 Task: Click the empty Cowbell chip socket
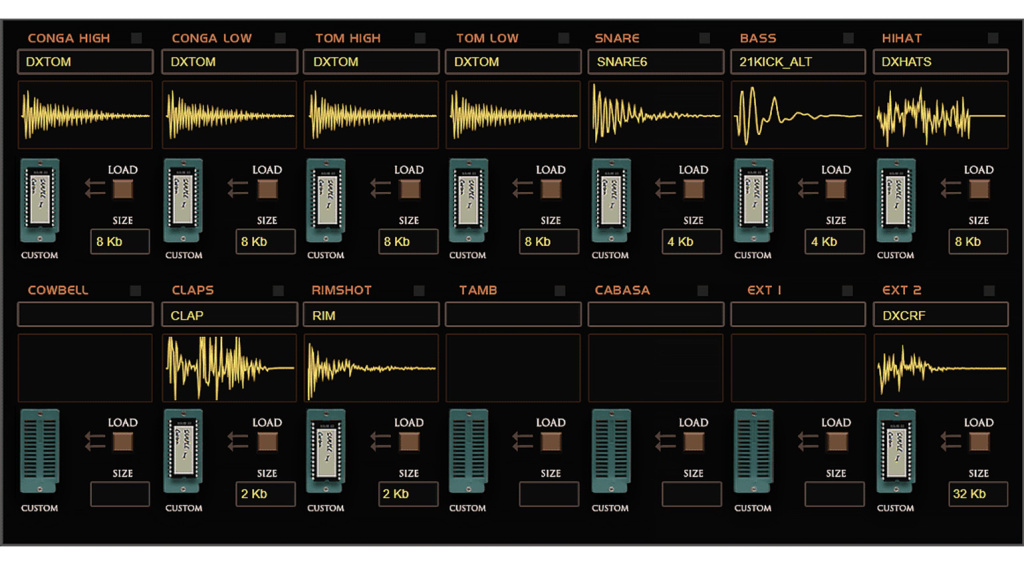point(40,451)
